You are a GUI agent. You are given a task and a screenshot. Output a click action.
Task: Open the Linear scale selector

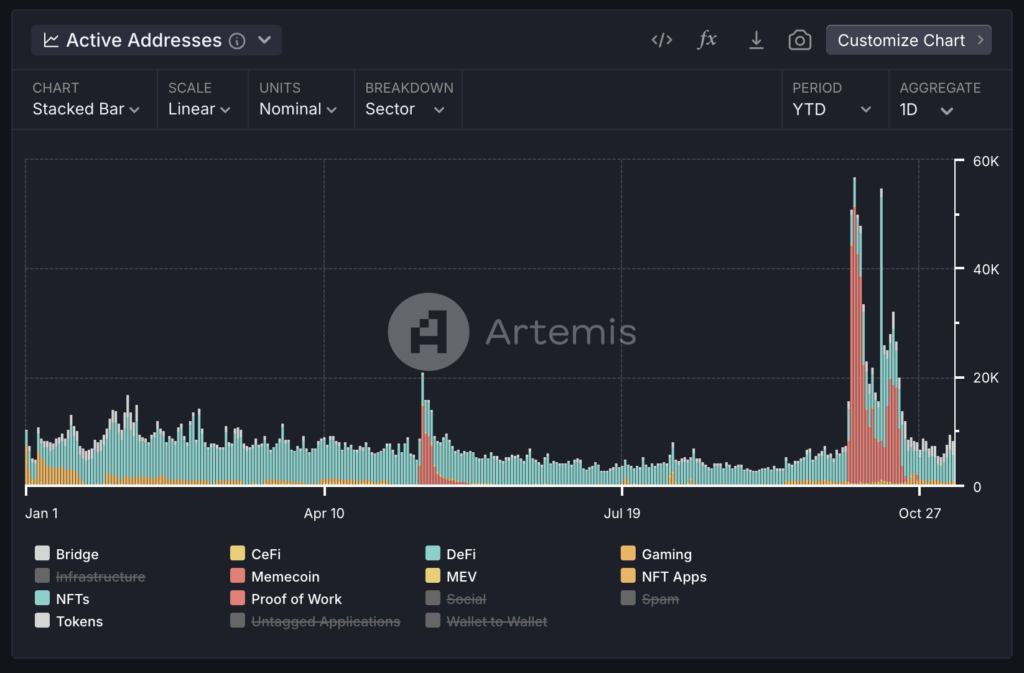199,109
